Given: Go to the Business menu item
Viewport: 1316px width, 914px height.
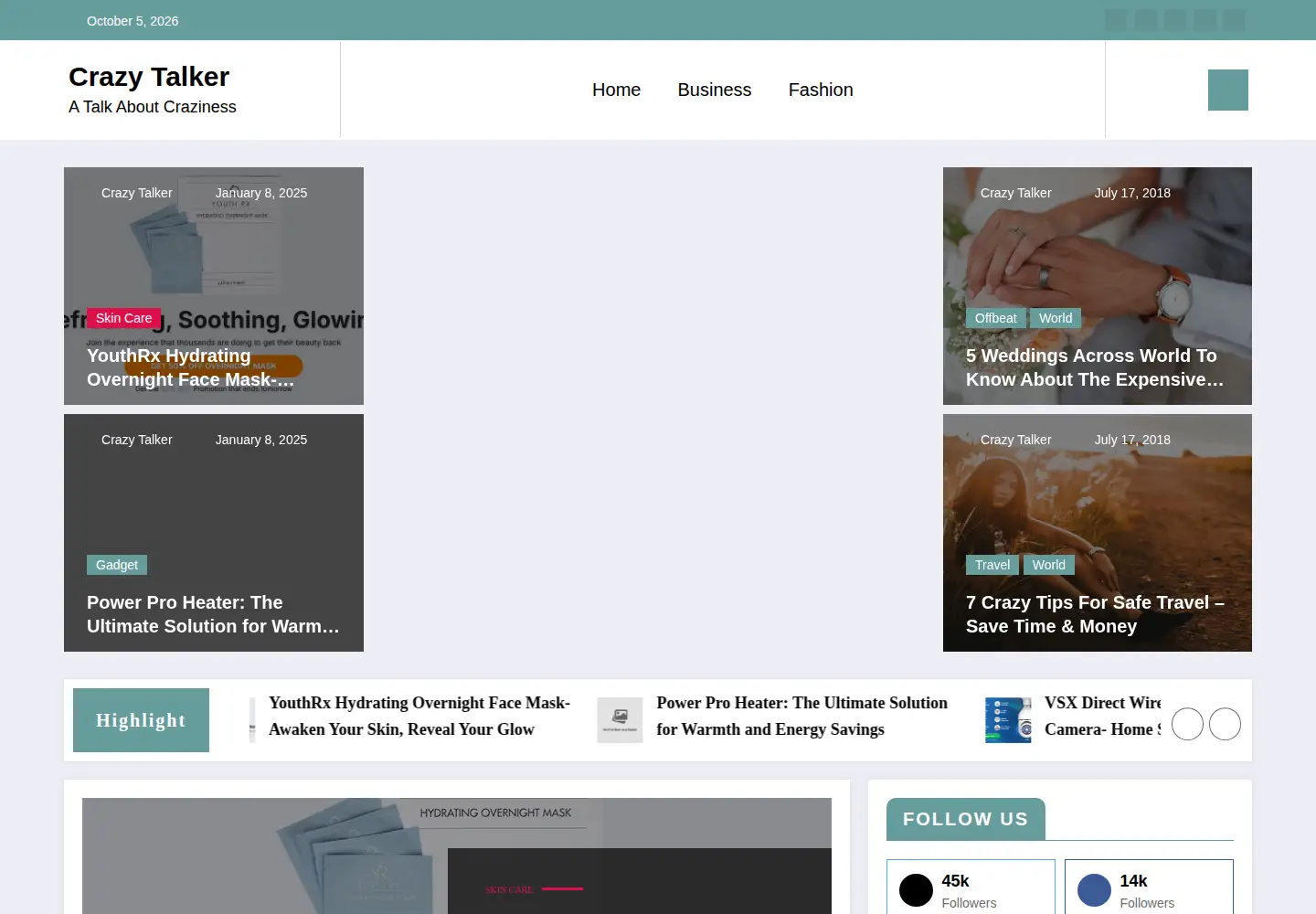Looking at the screenshot, I should [x=715, y=90].
